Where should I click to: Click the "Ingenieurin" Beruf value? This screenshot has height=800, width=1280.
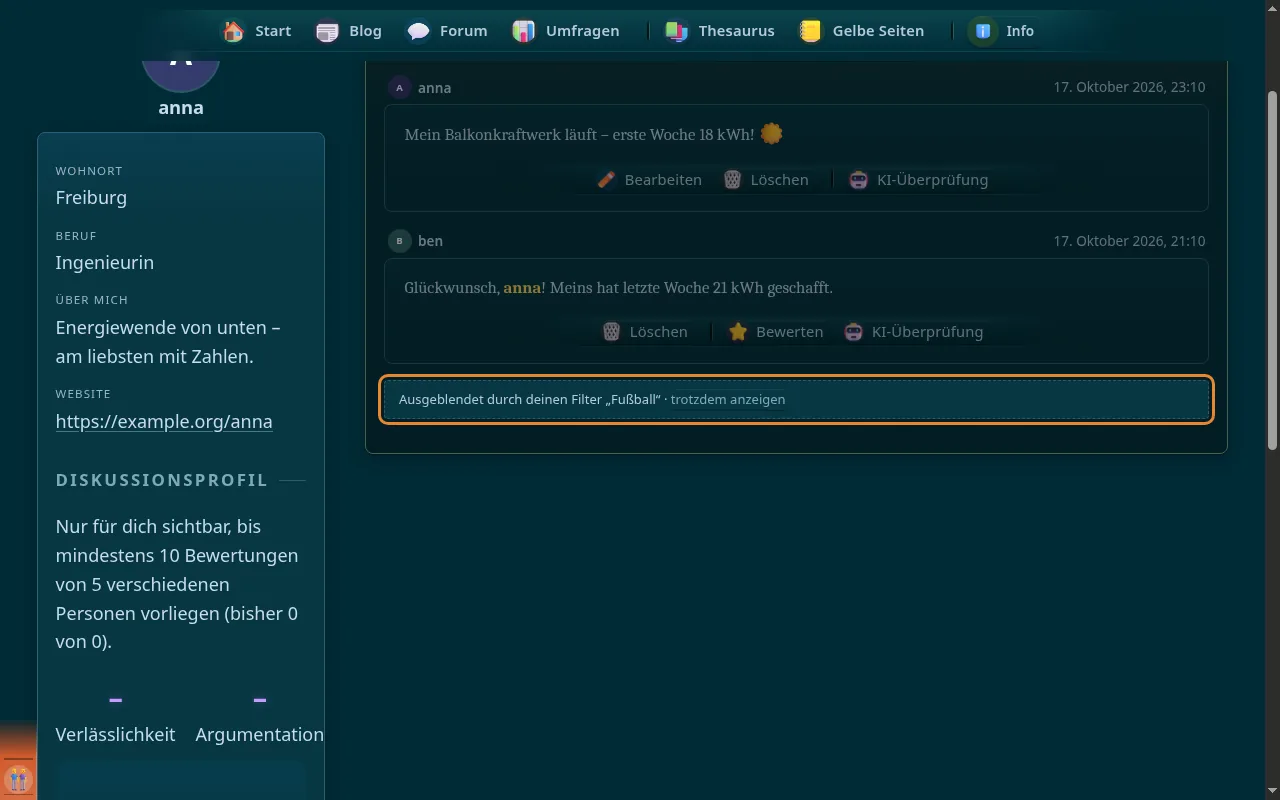click(x=105, y=263)
